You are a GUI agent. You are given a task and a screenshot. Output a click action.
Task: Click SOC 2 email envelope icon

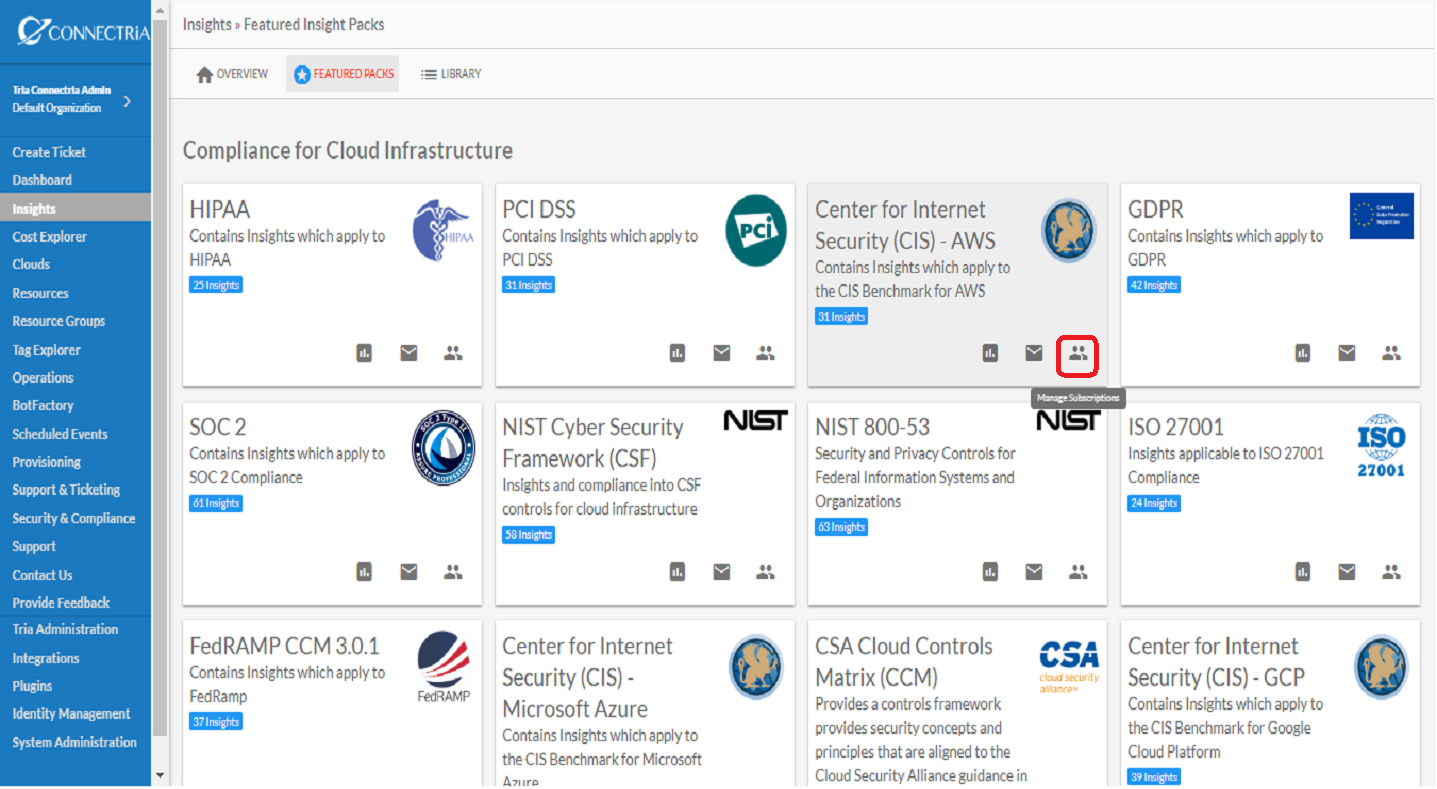409,571
